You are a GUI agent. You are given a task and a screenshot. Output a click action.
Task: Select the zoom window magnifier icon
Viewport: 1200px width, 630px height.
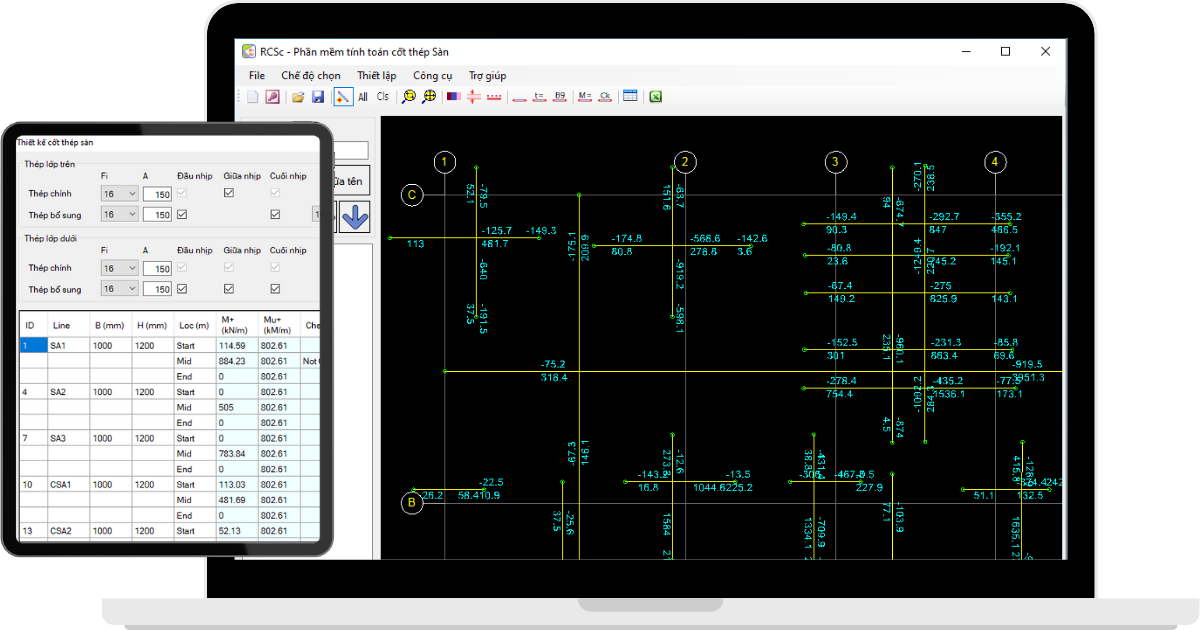pyautogui.click(x=408, y=97)
